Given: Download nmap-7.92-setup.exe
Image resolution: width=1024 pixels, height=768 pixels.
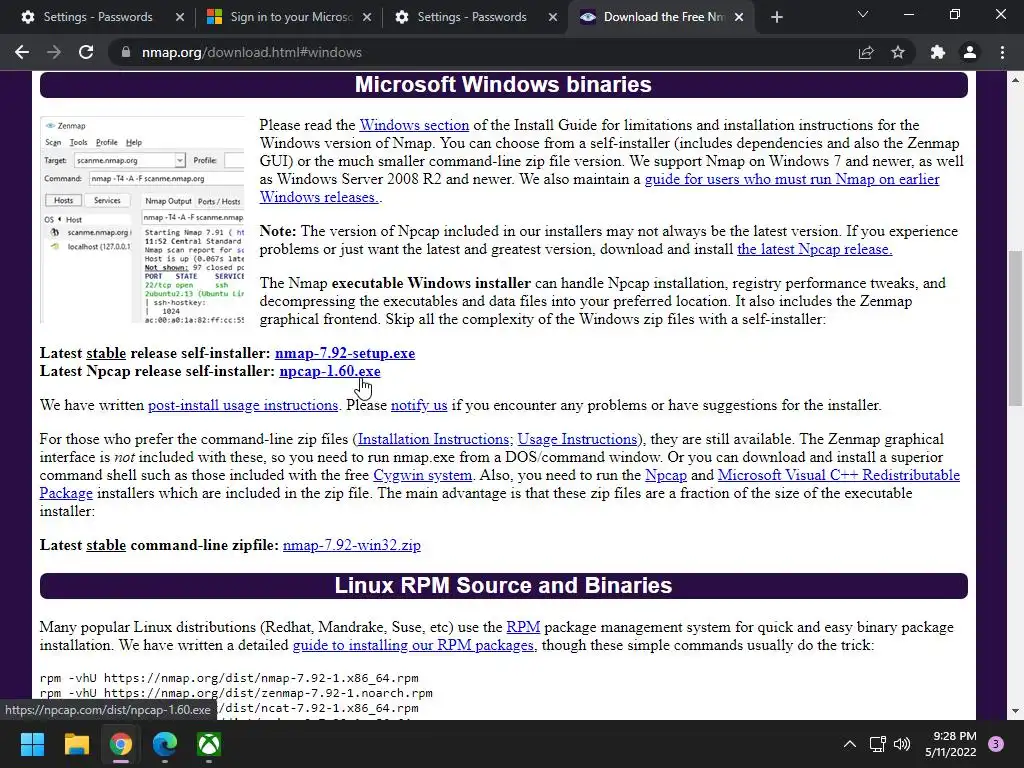Looking at the screenshot, I should [x=345, y=353].
